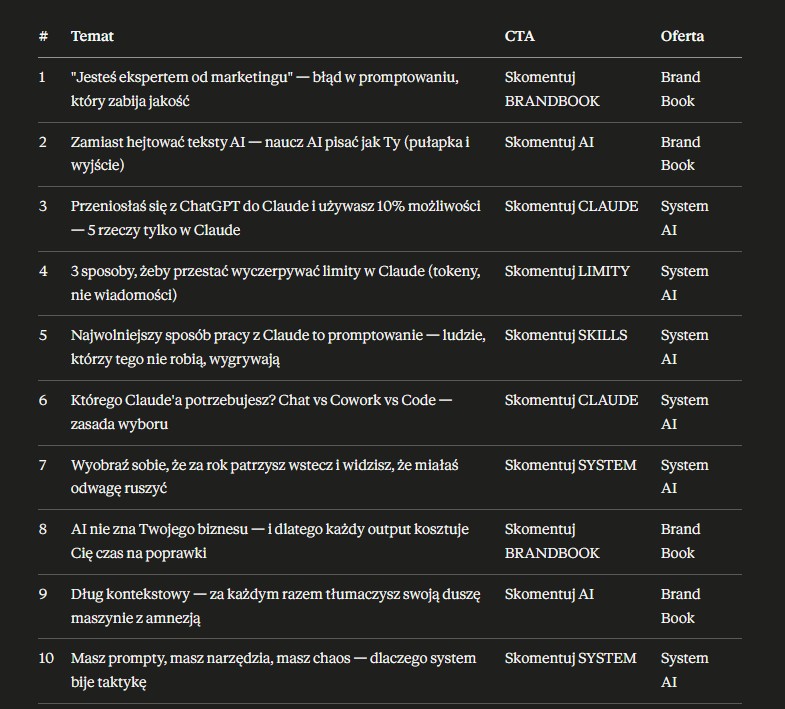Click the CTA column header
The width and height of the screenshot is (785, 709).
519,36
